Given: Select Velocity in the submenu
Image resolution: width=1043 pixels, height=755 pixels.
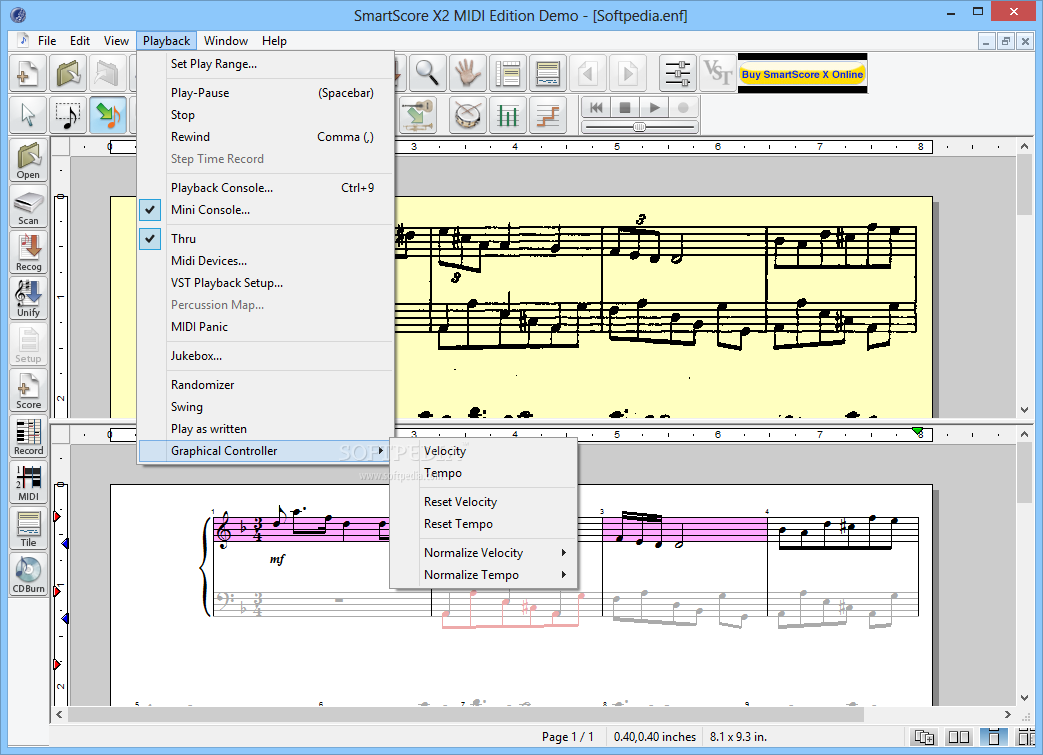Looking at the screenshot, I should (484, 450).
